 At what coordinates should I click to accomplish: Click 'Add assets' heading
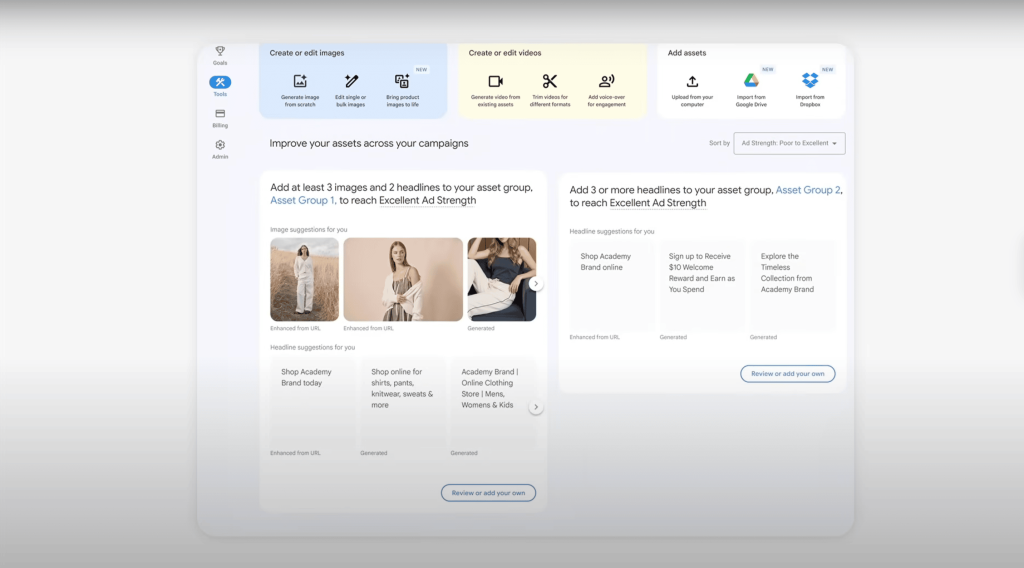tap(686, 53)
